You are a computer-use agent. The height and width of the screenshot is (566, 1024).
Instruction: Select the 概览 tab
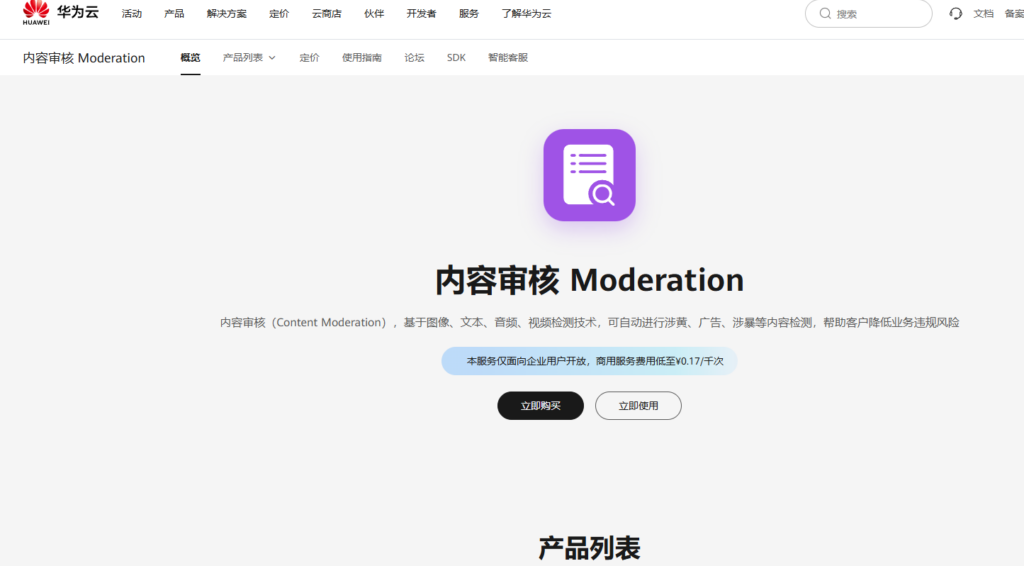(x=190, y=57)
